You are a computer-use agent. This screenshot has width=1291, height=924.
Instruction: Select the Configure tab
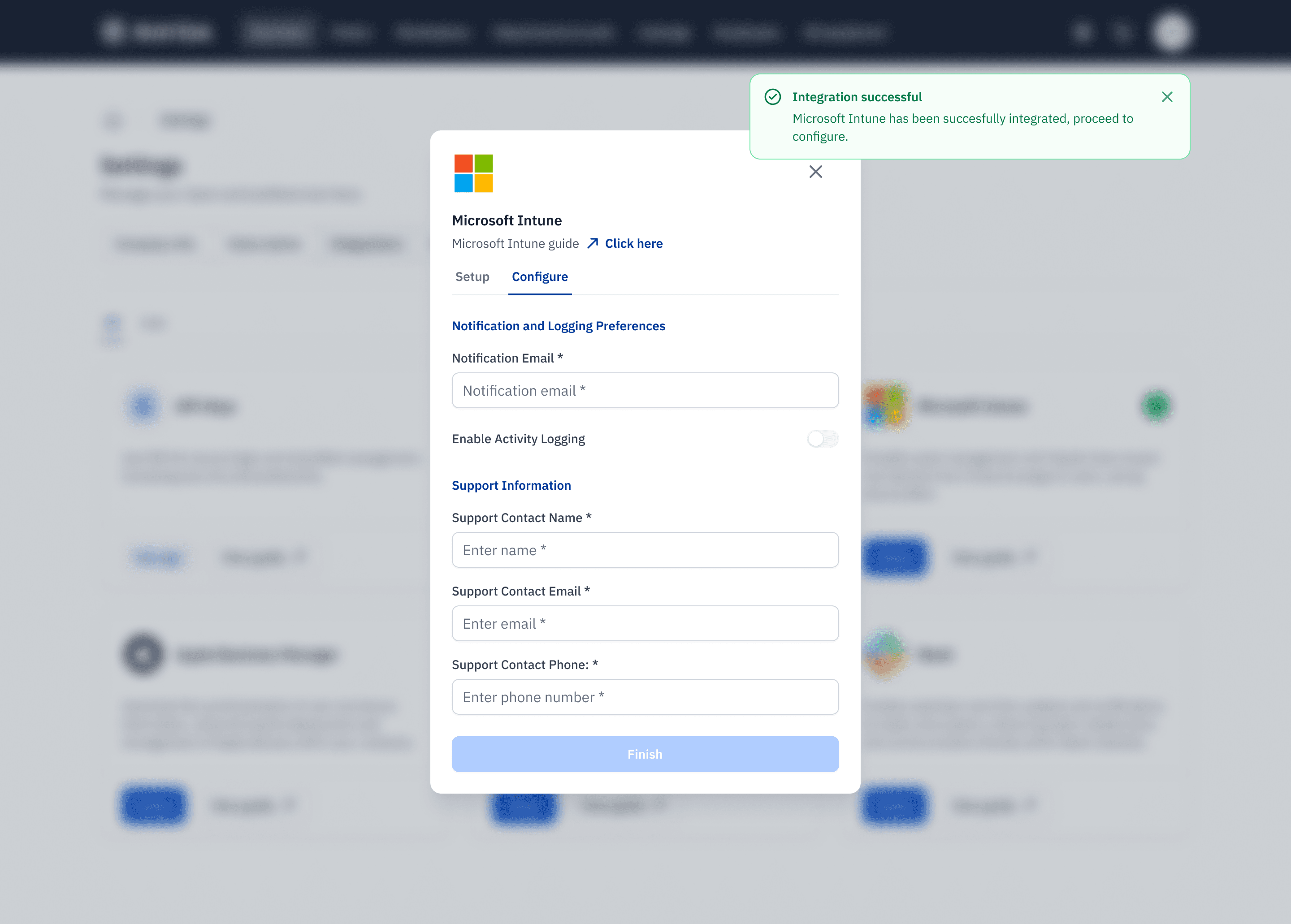point(539,276)
